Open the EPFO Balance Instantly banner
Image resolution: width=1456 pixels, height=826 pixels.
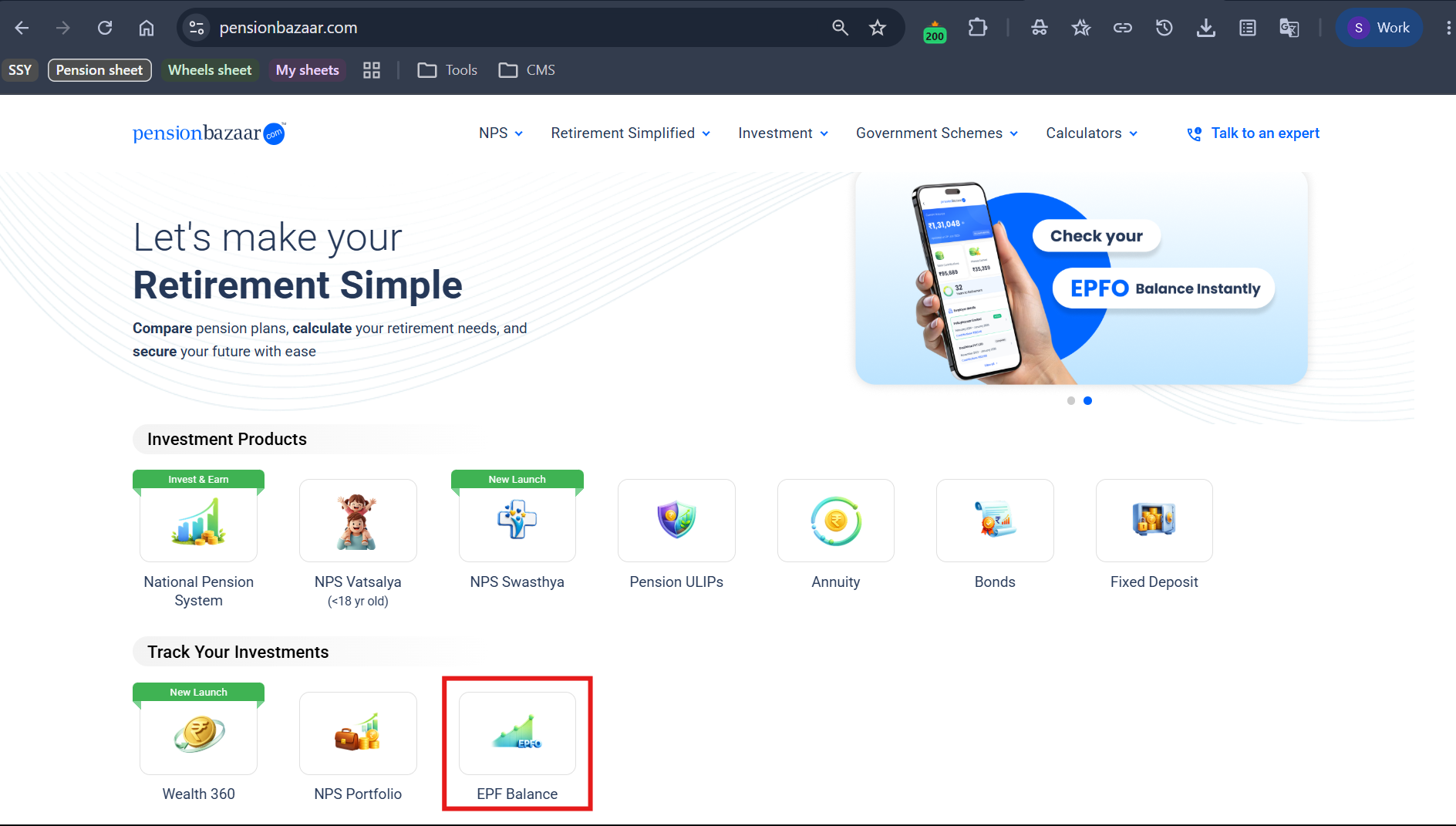point(1081,278)
